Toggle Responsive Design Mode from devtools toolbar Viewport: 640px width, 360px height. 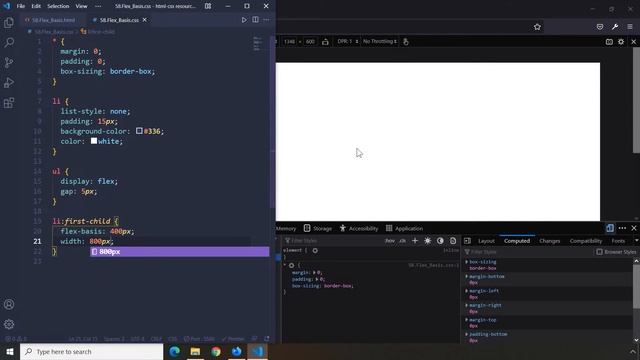pyautogui.click(x=610, y=228)
